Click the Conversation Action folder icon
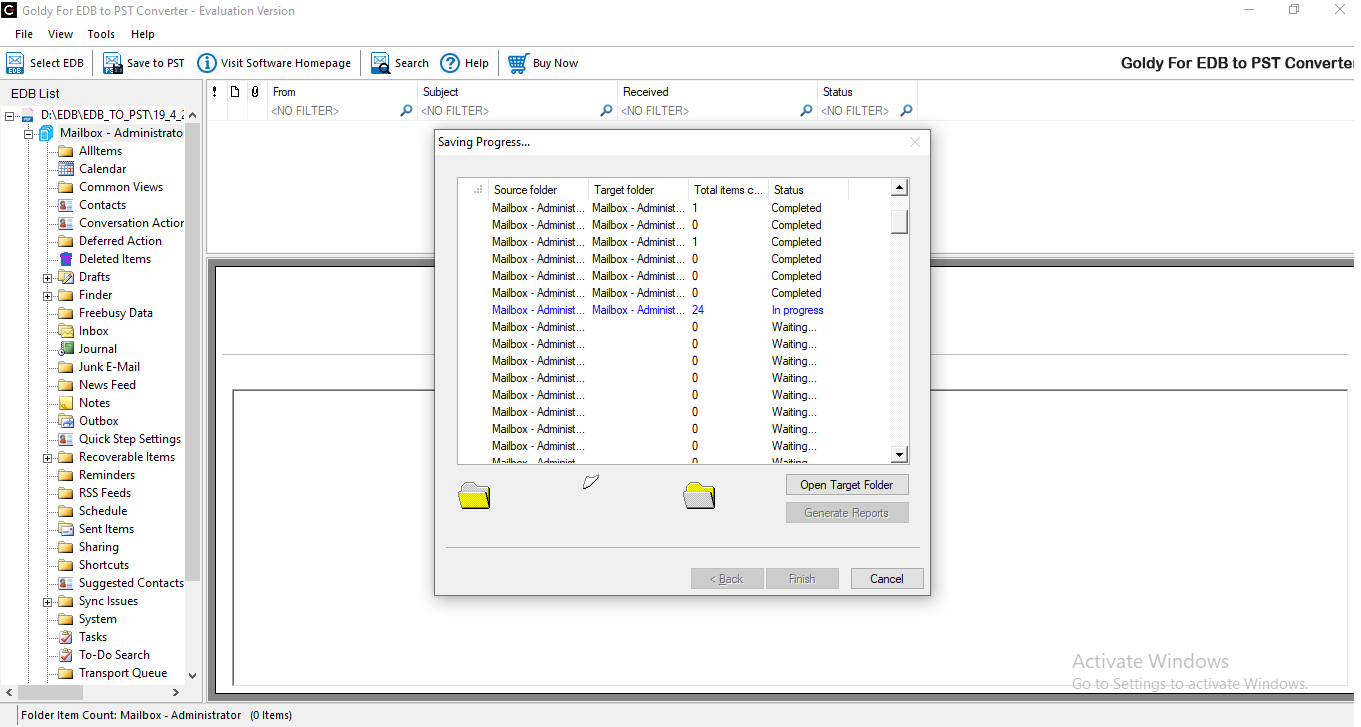 pos(66,223)
